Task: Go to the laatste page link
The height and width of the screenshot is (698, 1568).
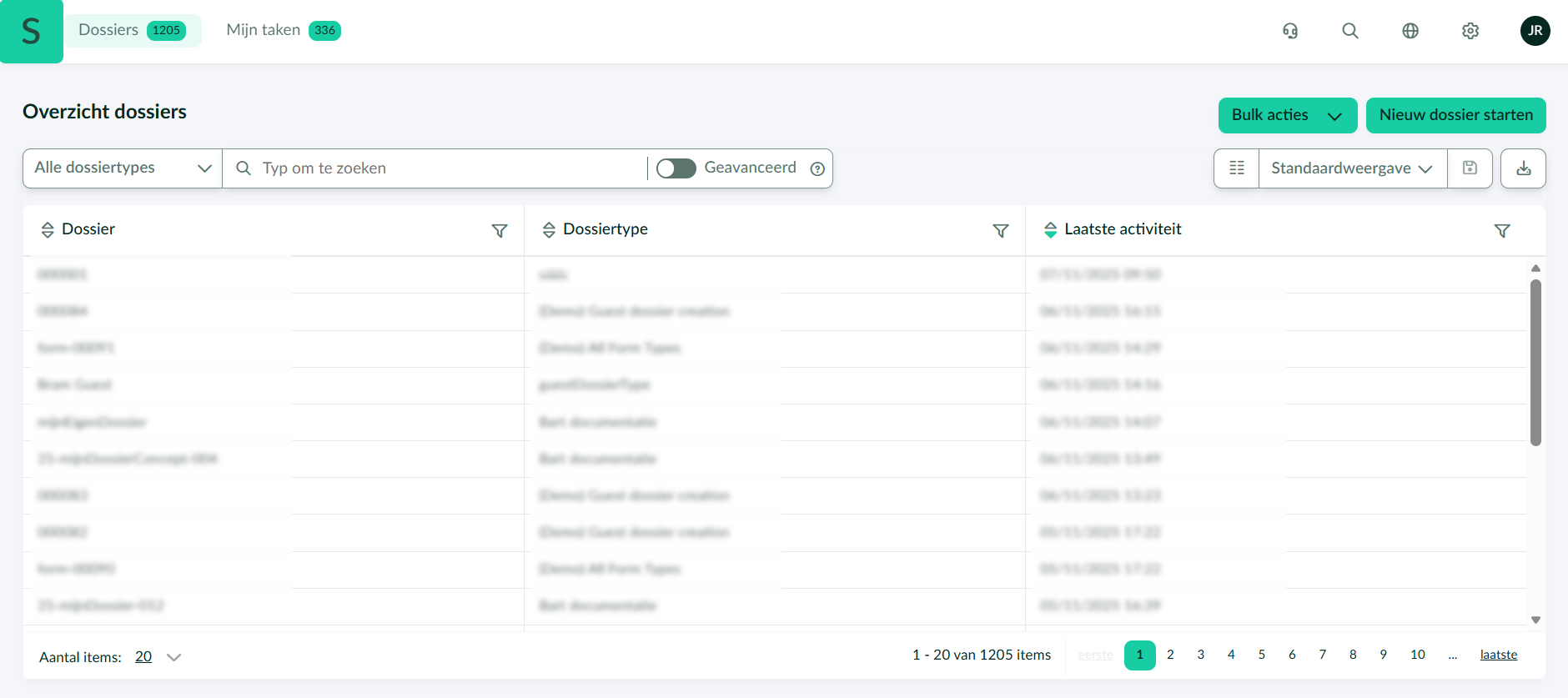Action: (x=1498, y=655)
